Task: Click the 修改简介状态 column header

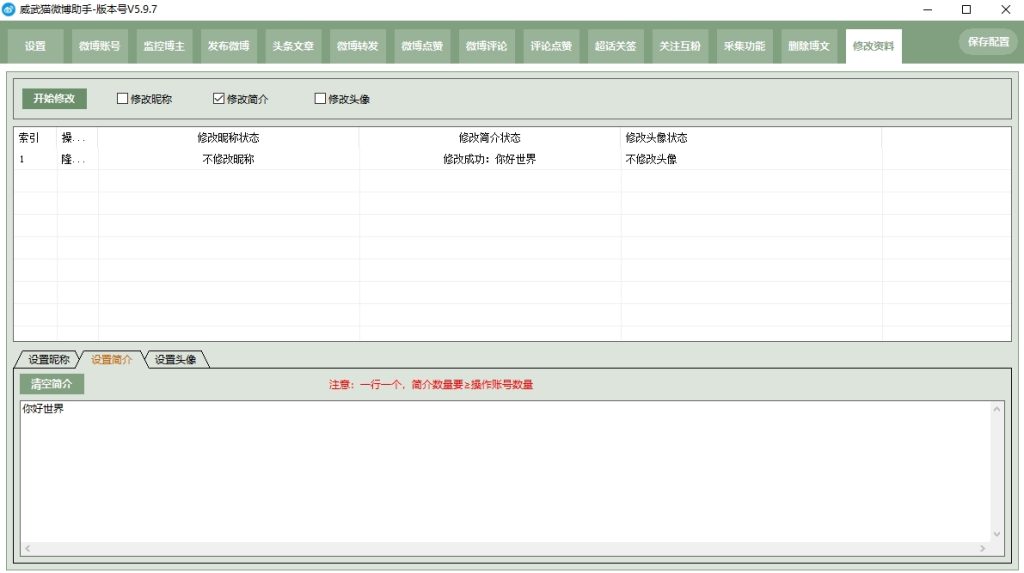Action: (x=489, y=138)
